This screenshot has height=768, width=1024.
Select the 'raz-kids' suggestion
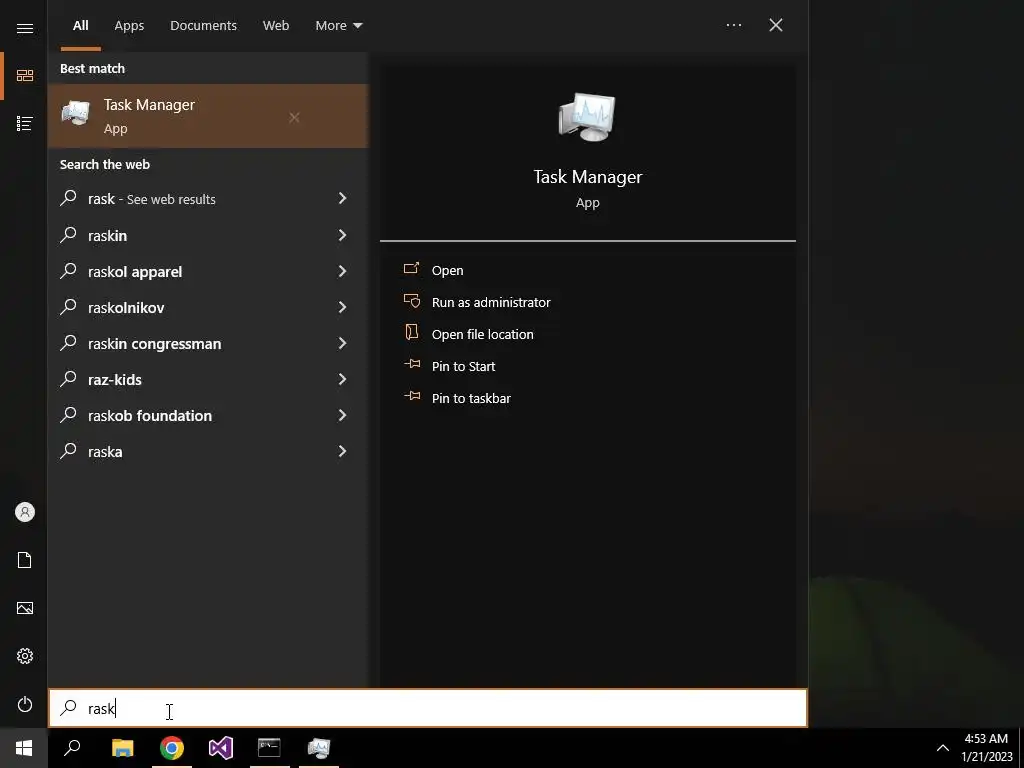(x=115, y=379)
